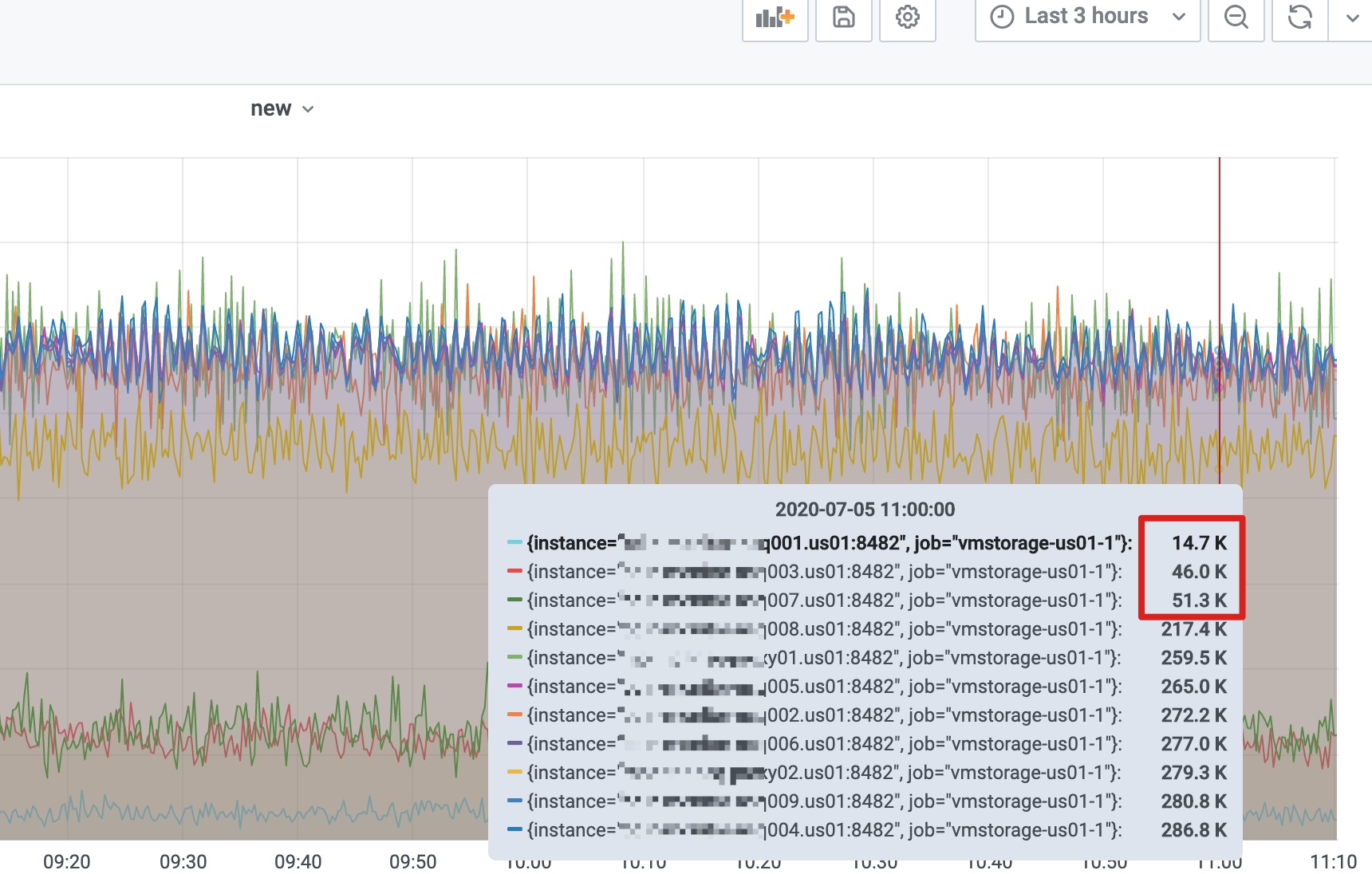Click the magenta color marker for 005 series
The width and height of the screenshot is (1372, 874).
tap(514, 687)
